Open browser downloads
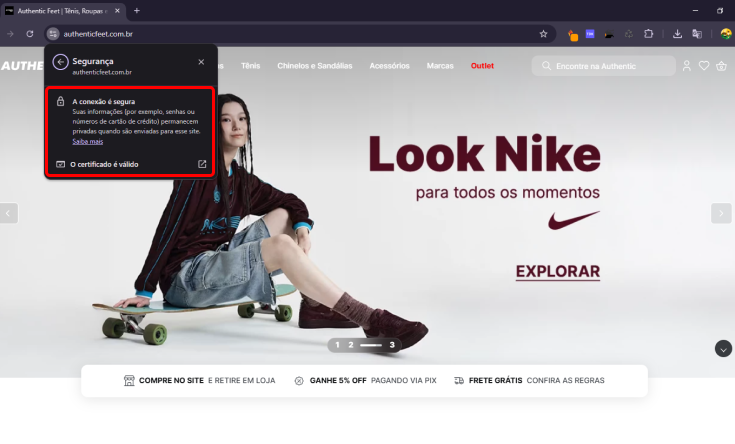735x444 pixels. (x=677, y=34)
